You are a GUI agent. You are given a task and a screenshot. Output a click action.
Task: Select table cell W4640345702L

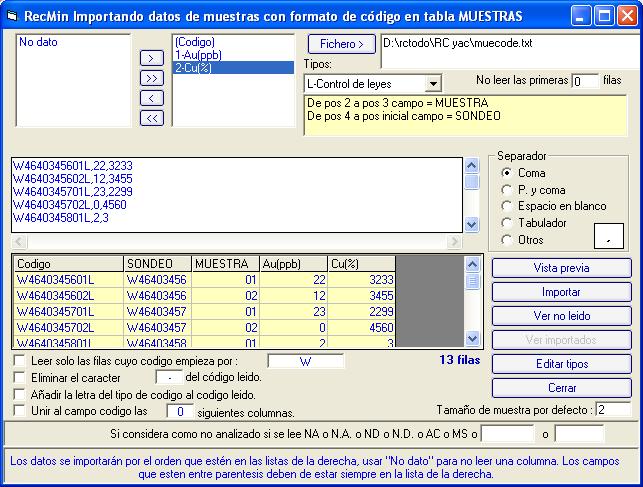tap(68, 328)
